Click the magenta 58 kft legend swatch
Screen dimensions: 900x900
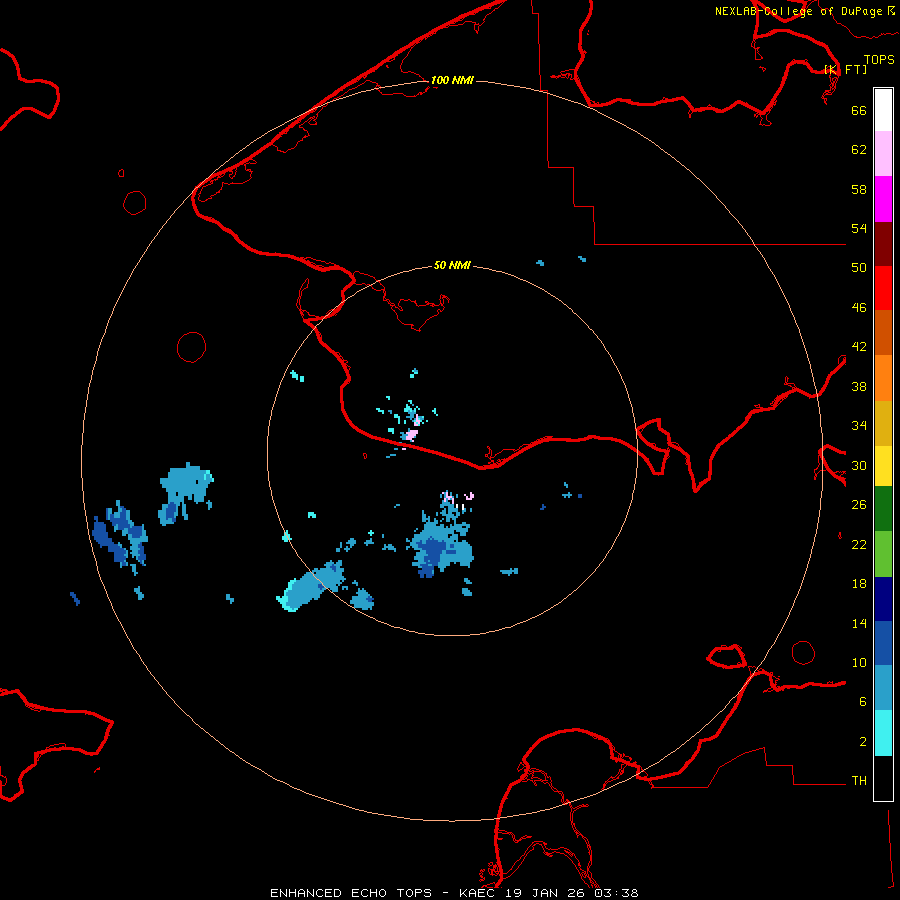[883, 199]
